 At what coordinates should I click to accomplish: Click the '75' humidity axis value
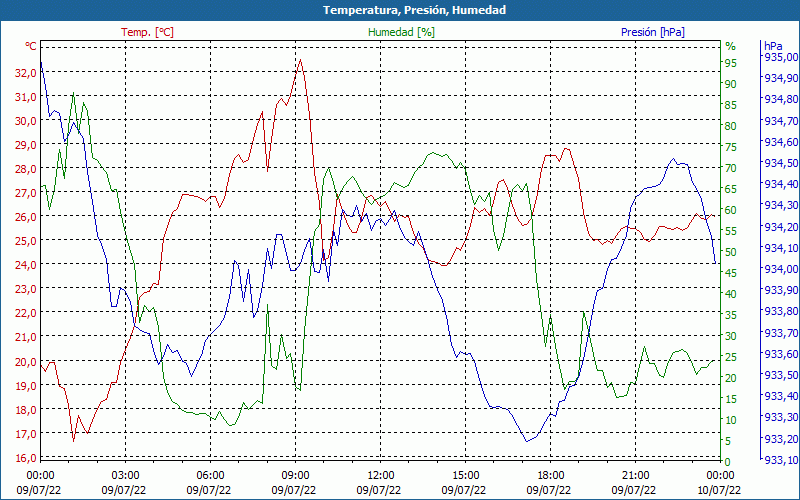pos(731,147)
